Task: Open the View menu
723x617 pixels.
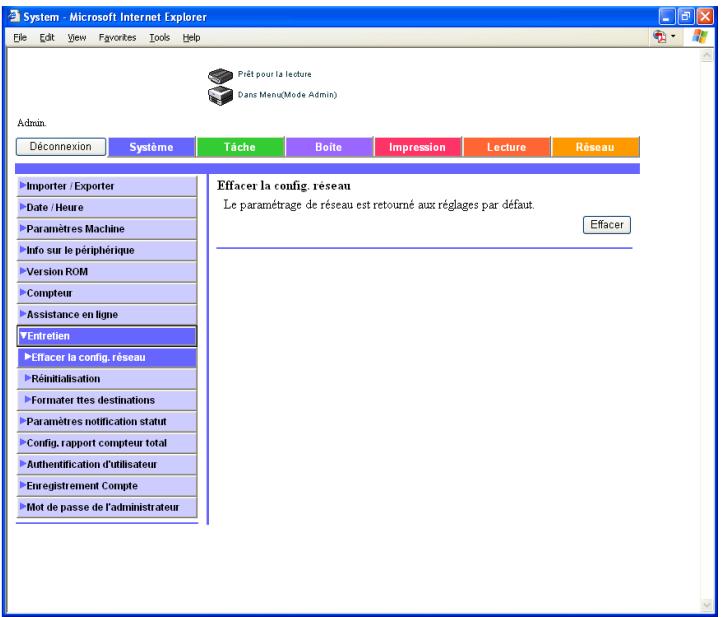Action: 77,37
